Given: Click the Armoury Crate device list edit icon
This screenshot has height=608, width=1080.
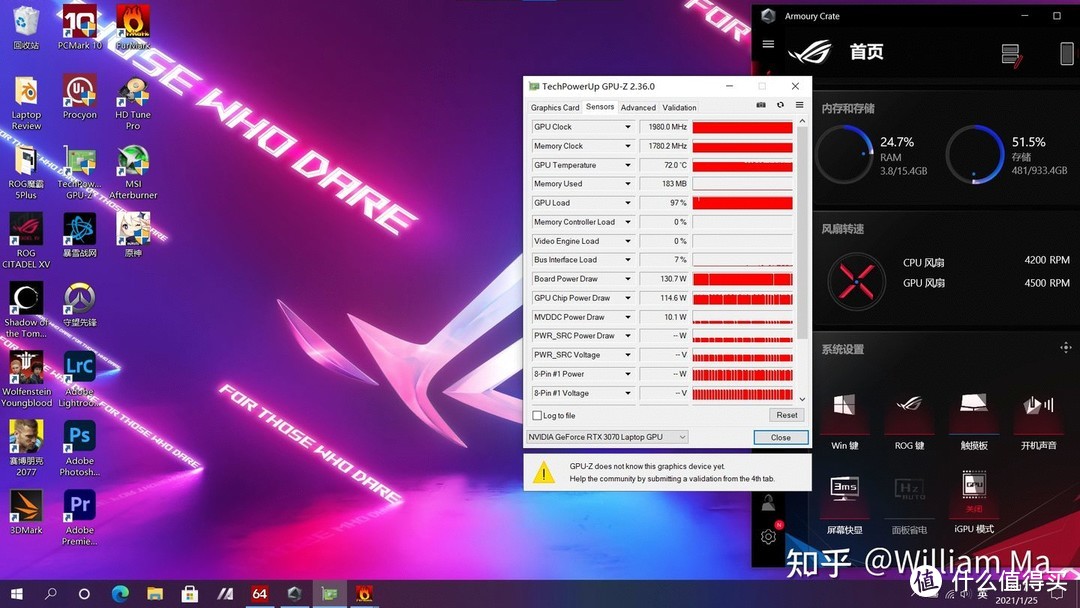Looking at the screenshot, I should pyautogui.click(x=1011, y=54).
